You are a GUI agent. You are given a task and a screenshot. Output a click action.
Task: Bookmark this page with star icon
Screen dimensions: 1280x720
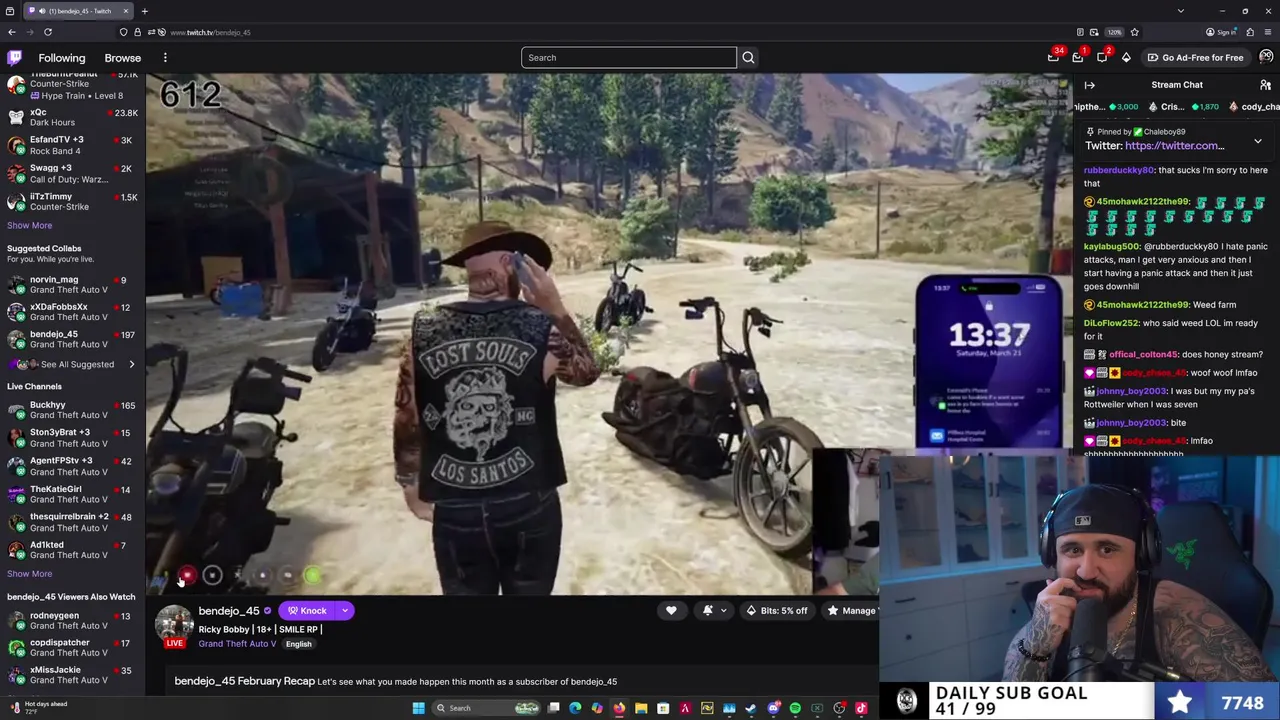pos(1134,32)
